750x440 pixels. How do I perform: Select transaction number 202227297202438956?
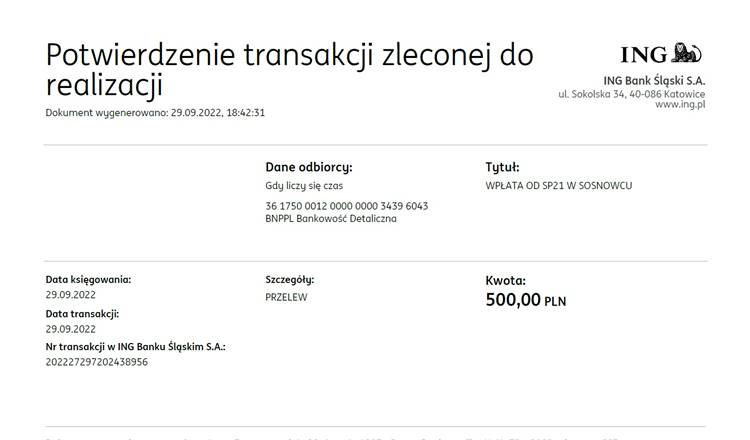(x=97, y=362)
